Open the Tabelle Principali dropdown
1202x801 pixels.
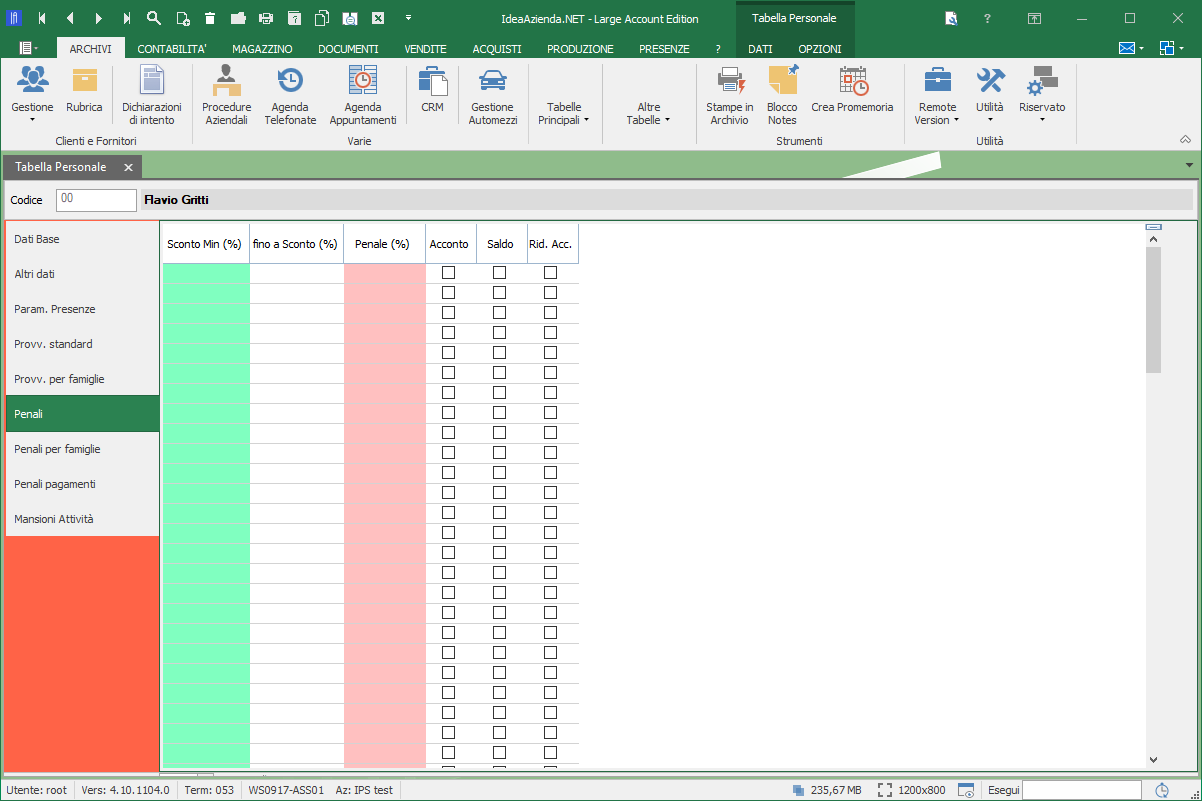point(564,113)
